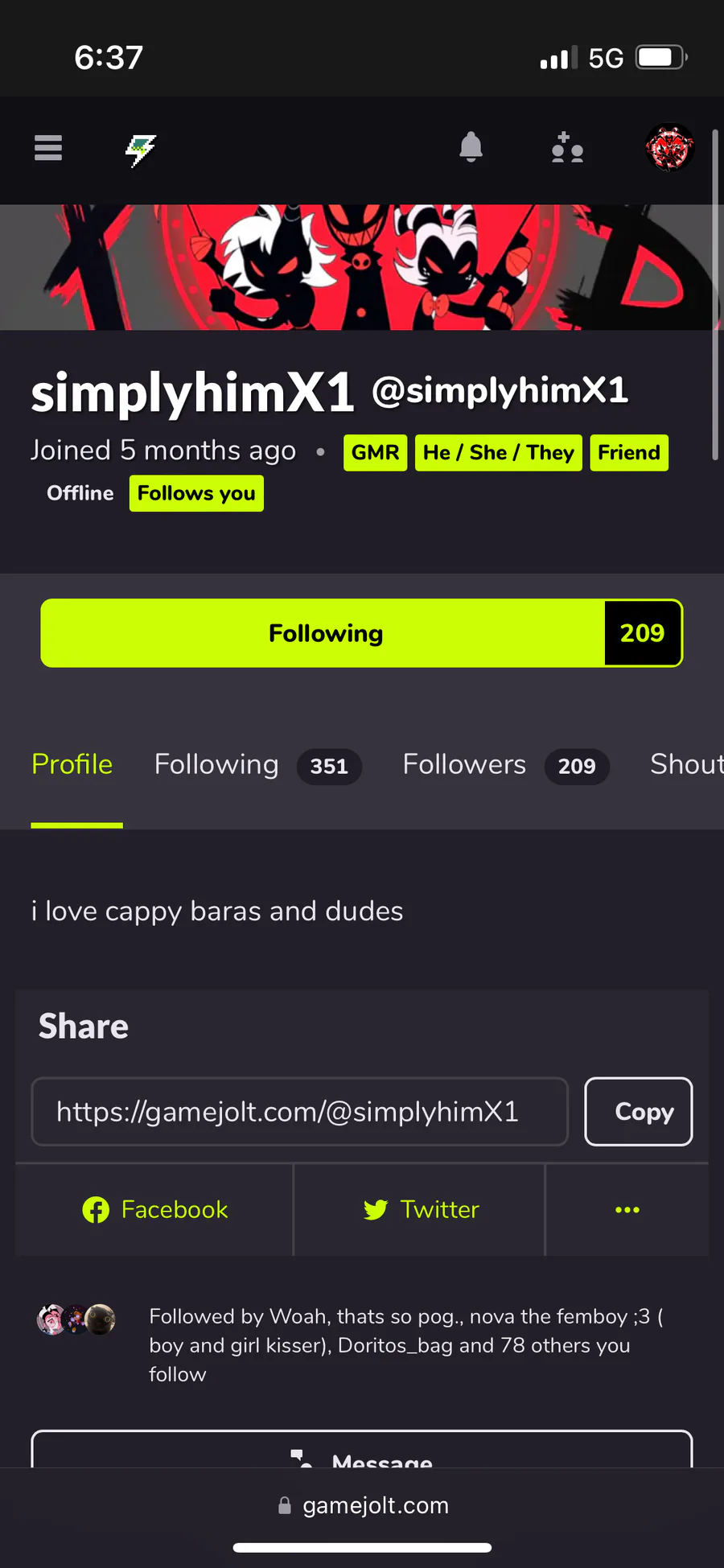Image resolution: width=724 pixels, height=1568 pixels.
Task: Open the hamburger menu icon
Action: [48, 148]
